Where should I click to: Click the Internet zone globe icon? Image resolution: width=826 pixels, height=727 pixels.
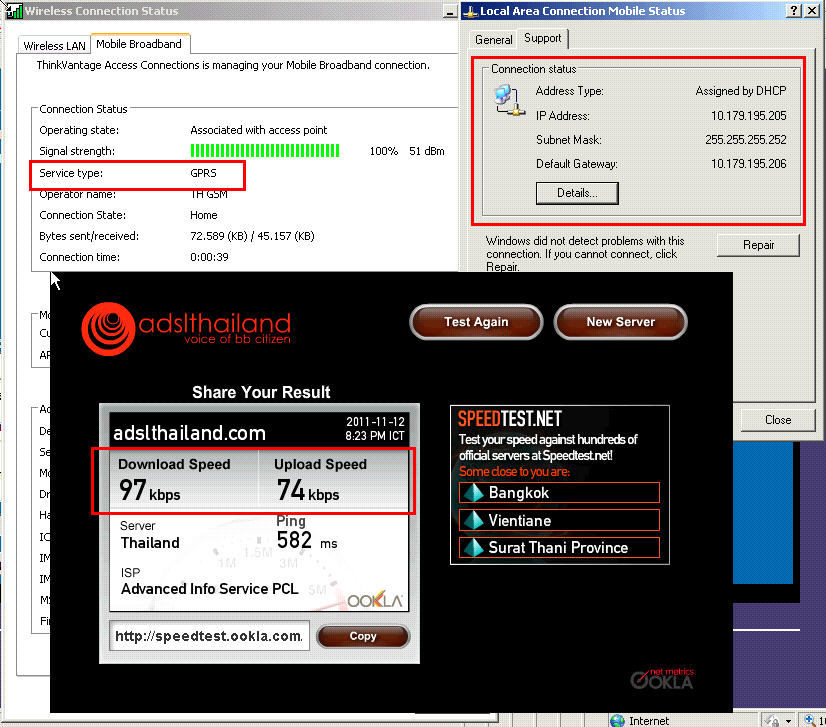pyautogui.click(x=617, y=720)
